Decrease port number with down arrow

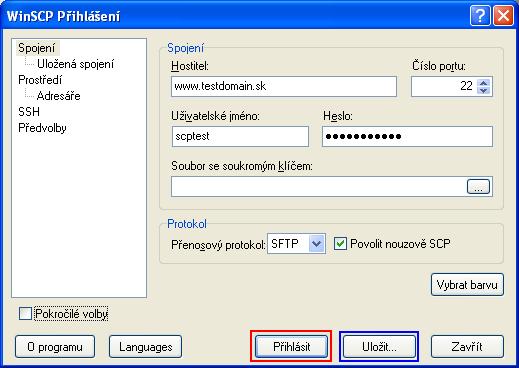pyautogui.click(x=484, y=90)
